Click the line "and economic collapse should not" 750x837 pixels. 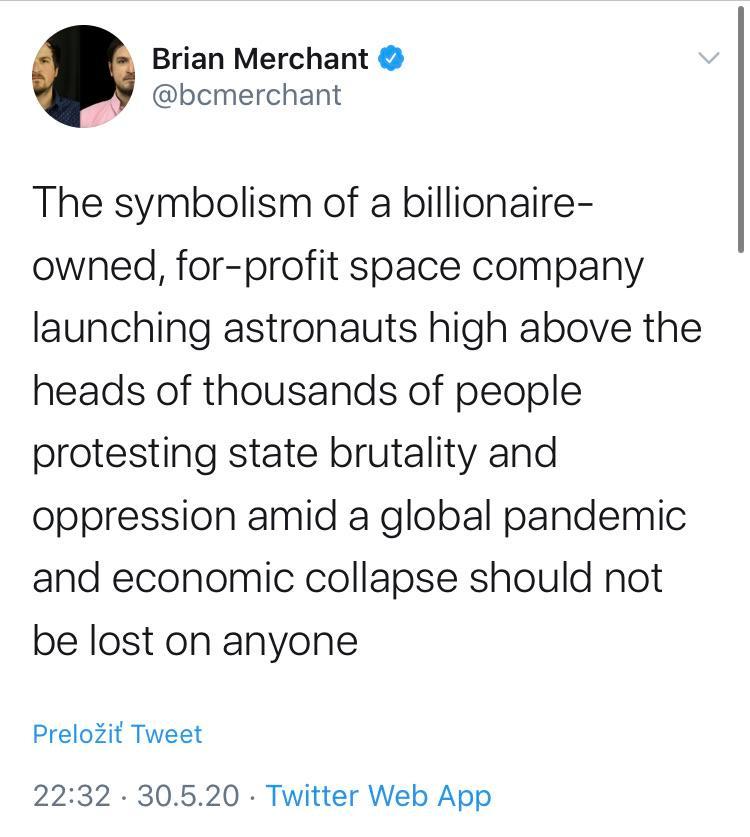click(x=348, y=578)
